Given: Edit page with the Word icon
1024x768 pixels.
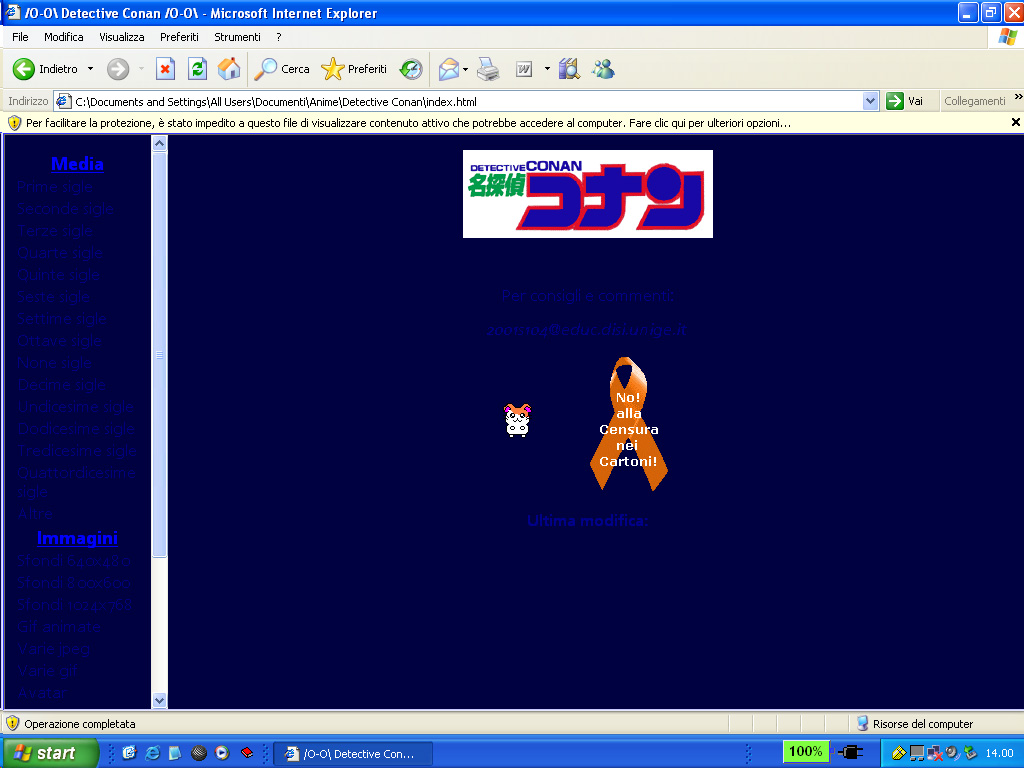Looking at the screenshot, I should pyautogui.click(x=524, y=69).
